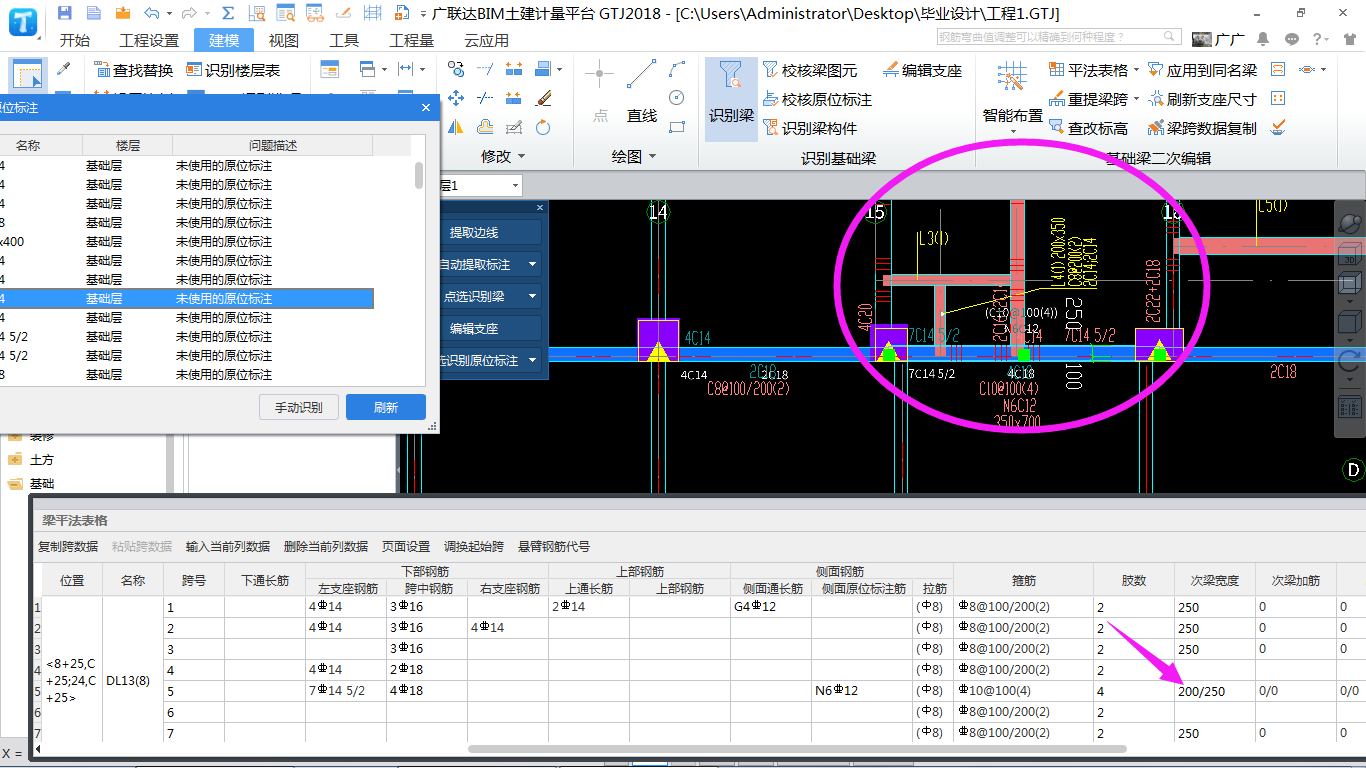Click 梁跨数据复制 copy beam span data

pos(1202,128)
